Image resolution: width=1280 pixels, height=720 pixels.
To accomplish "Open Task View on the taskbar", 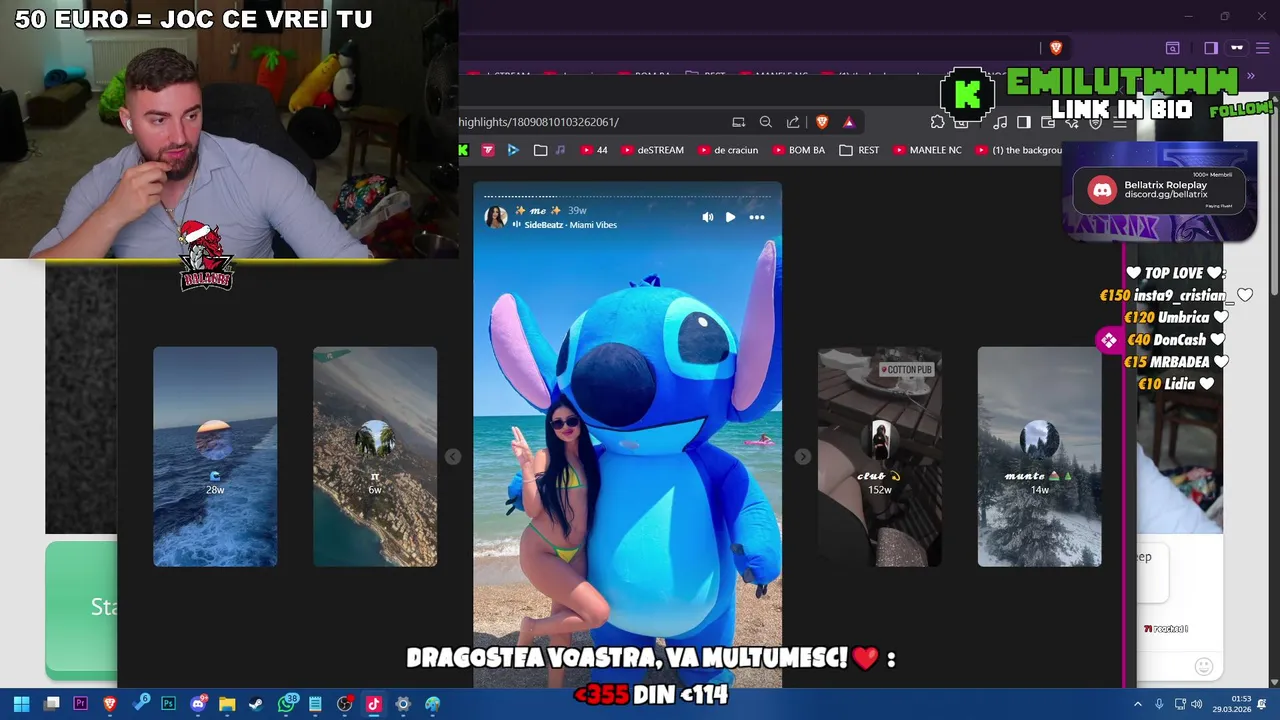I will [x=52, y=704].
